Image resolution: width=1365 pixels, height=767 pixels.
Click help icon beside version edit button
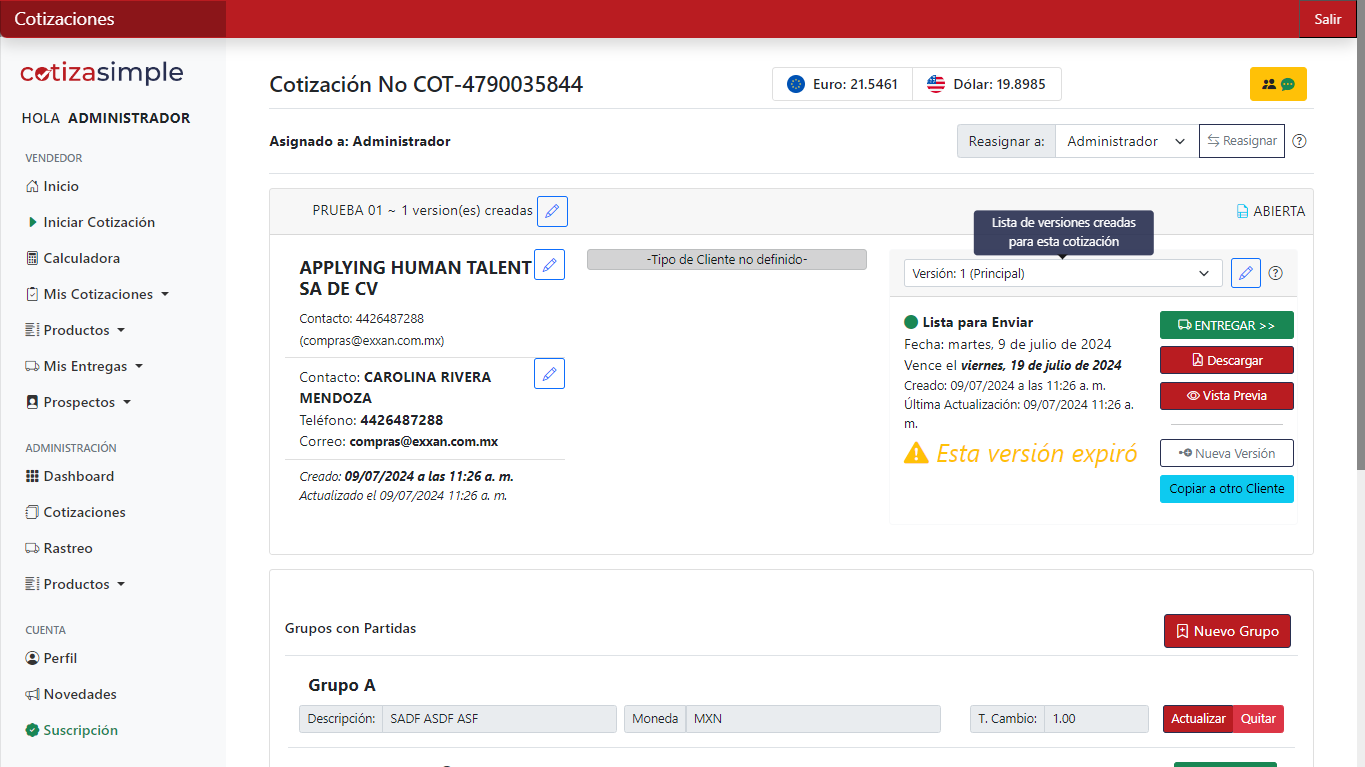1275,273
